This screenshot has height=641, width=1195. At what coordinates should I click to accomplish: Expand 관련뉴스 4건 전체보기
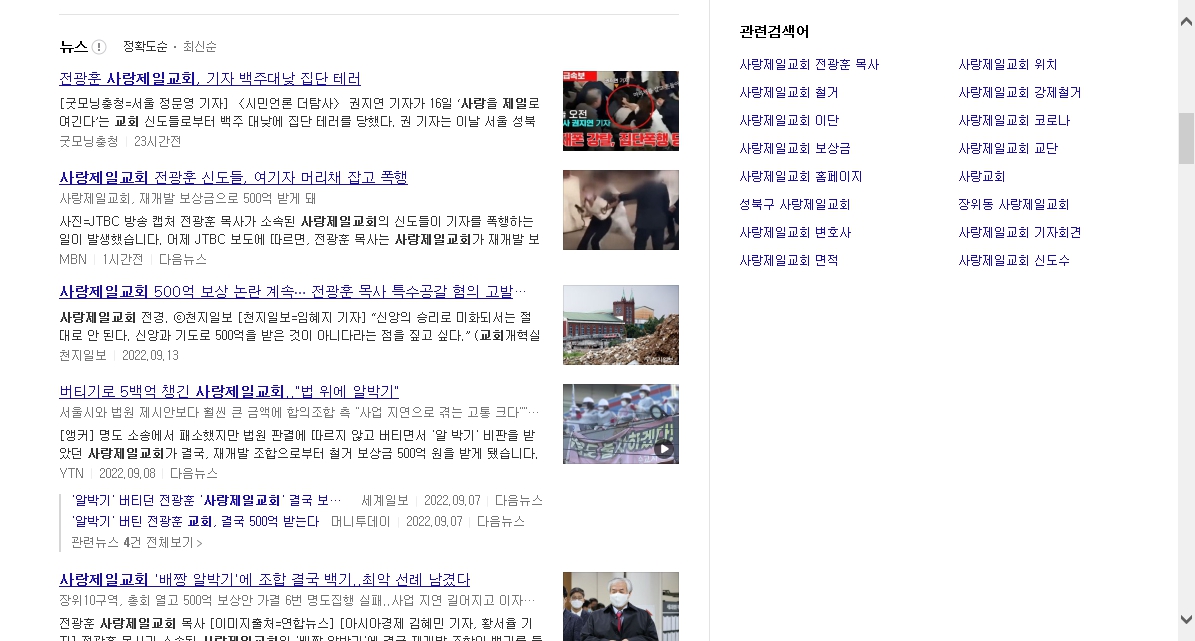pos(136,543)
